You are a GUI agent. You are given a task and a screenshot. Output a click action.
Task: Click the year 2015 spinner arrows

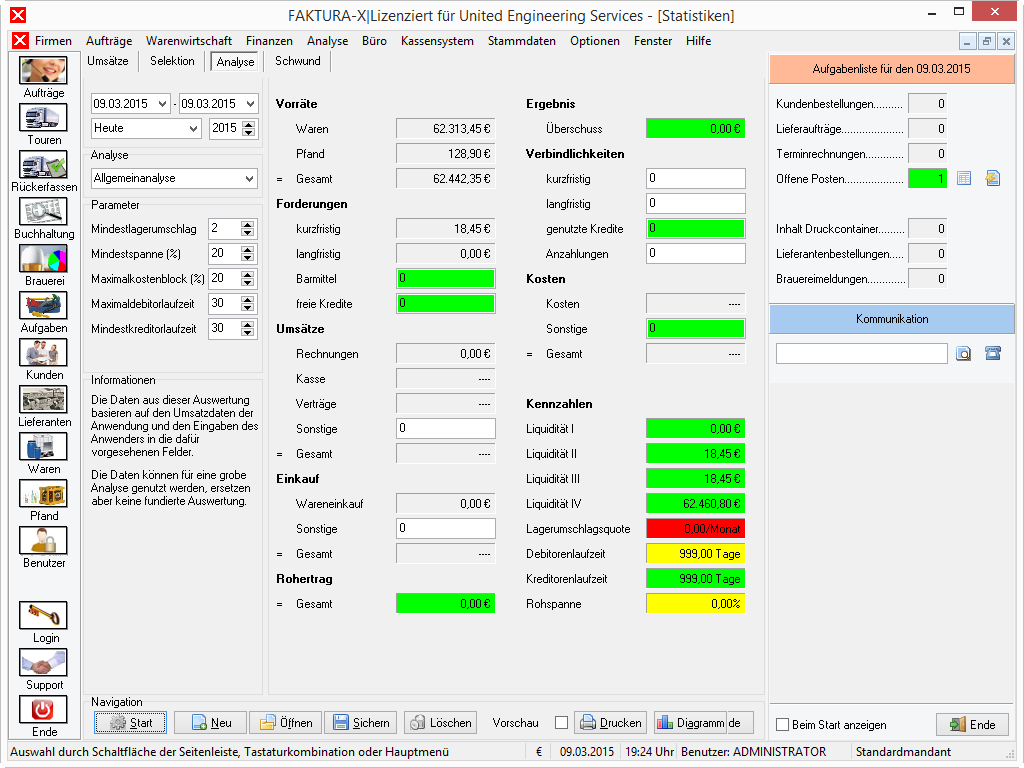248,128
